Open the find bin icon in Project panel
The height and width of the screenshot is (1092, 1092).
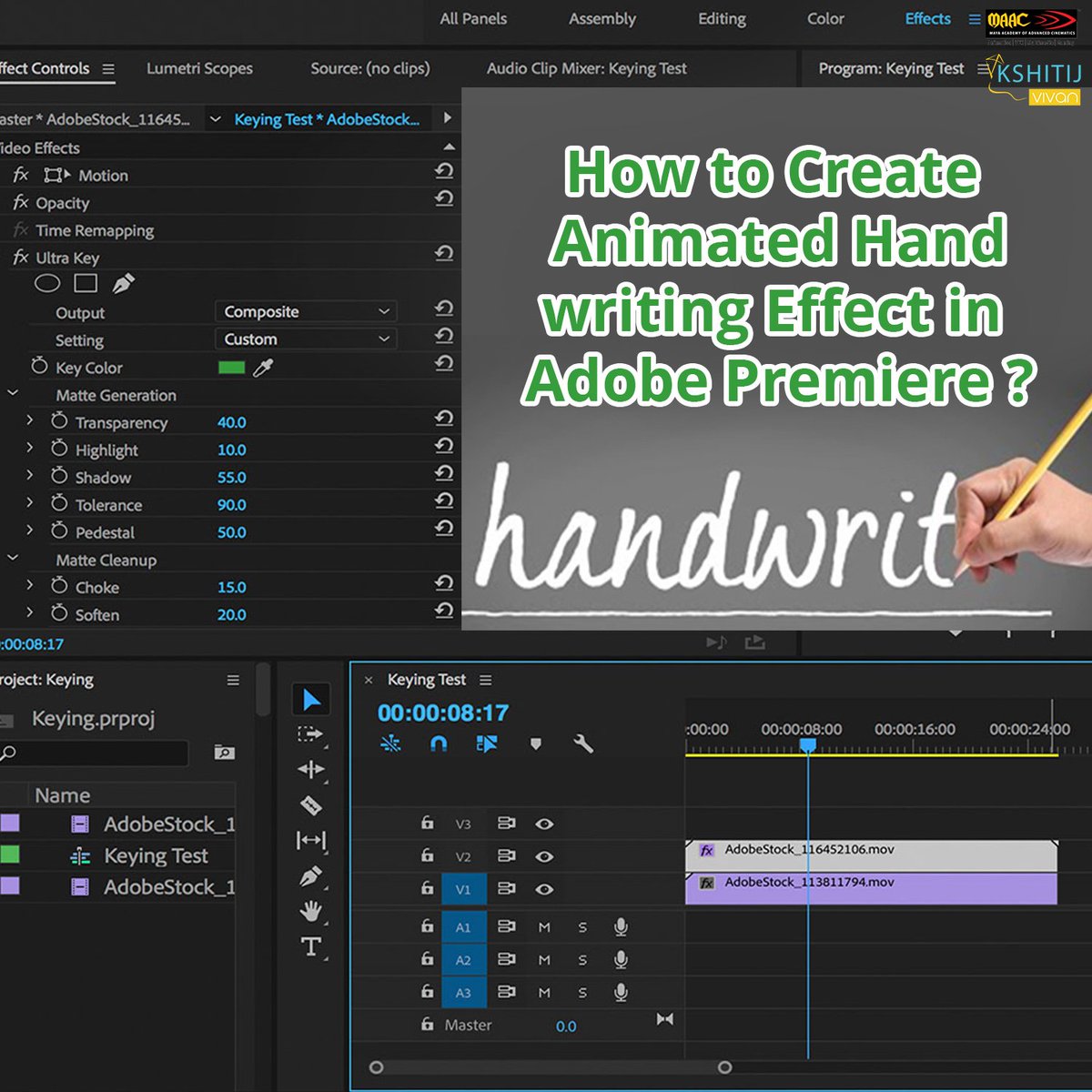(x=224, y=753)
